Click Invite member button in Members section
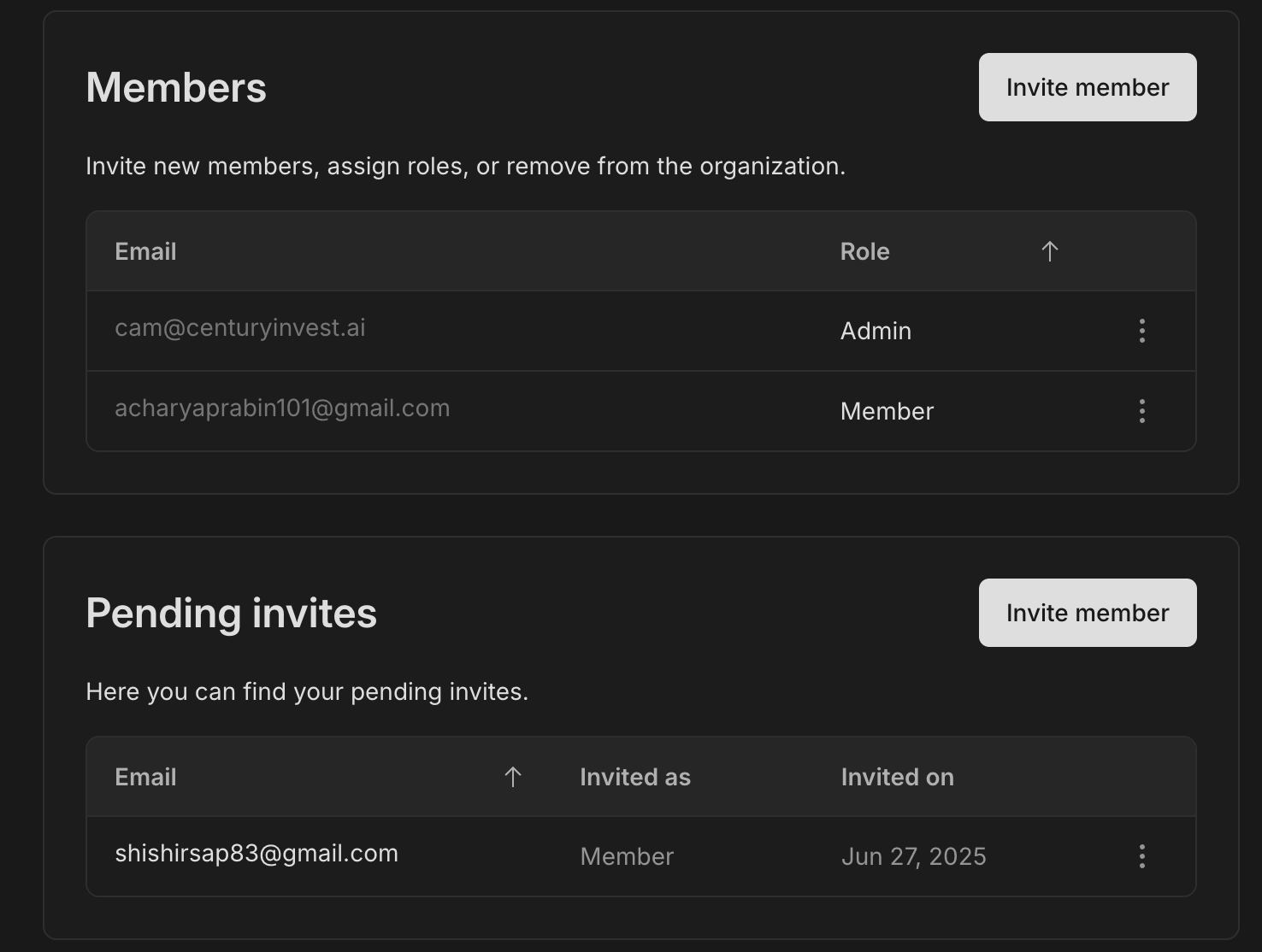The height and width of the screenshot is (952, 1262). [1088, 87]
